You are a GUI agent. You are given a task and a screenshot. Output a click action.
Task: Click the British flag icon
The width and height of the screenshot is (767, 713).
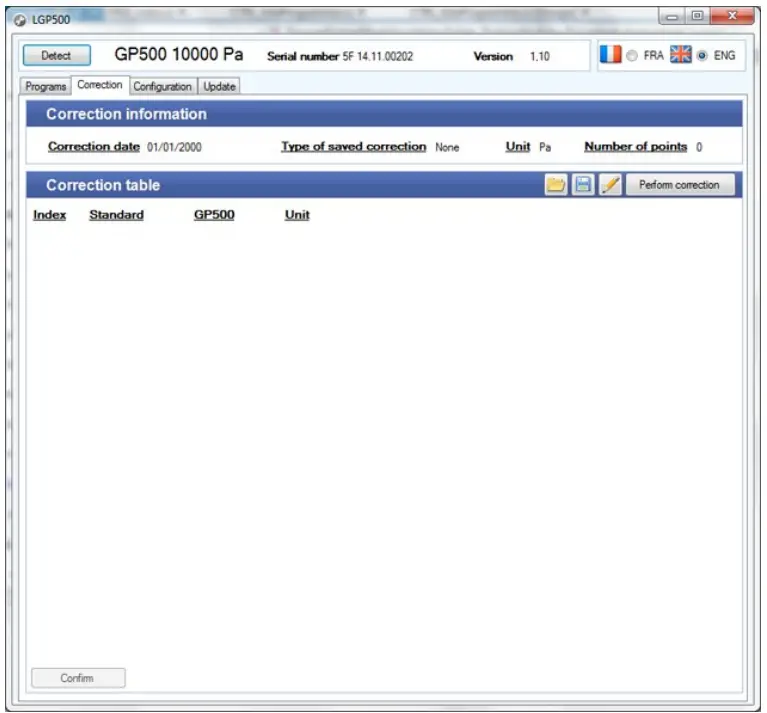[x=680, y=54]
